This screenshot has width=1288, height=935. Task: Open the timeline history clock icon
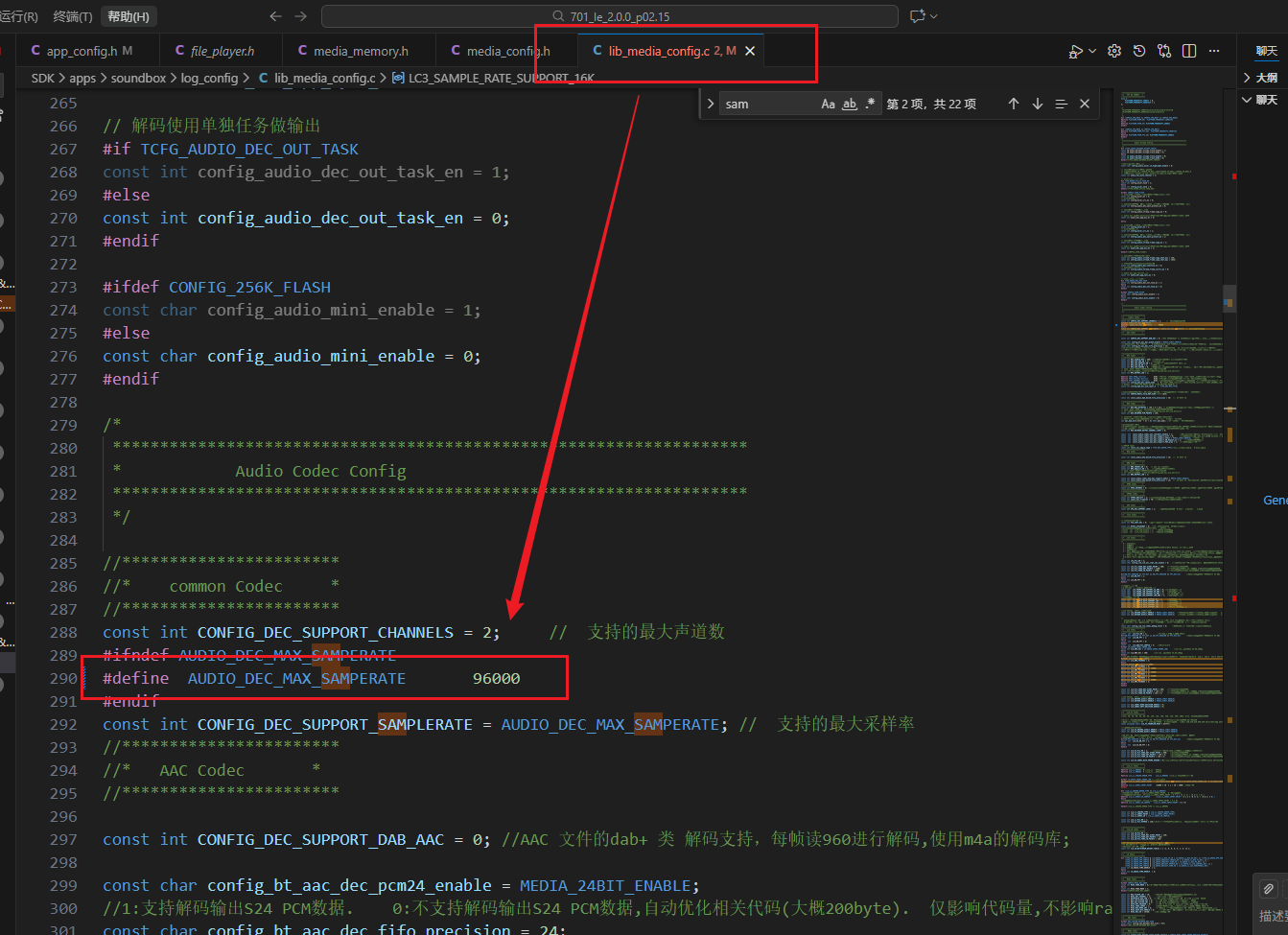pos(1139,51)
